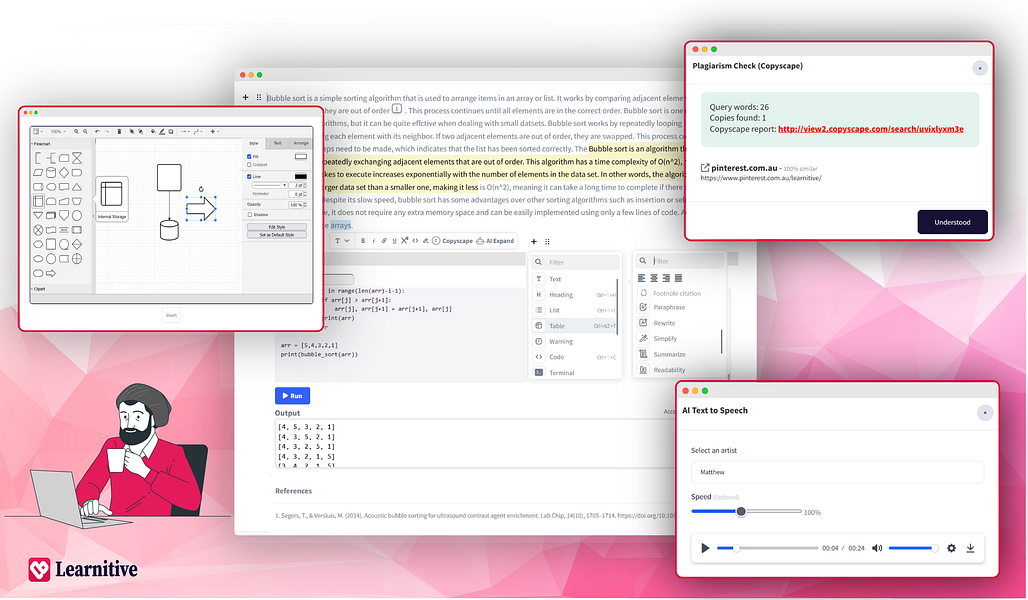This screenshot has width=1028, height=600.
Task: Select Code in the block menu
Action: pyautogui.click(x=574, y=357)
